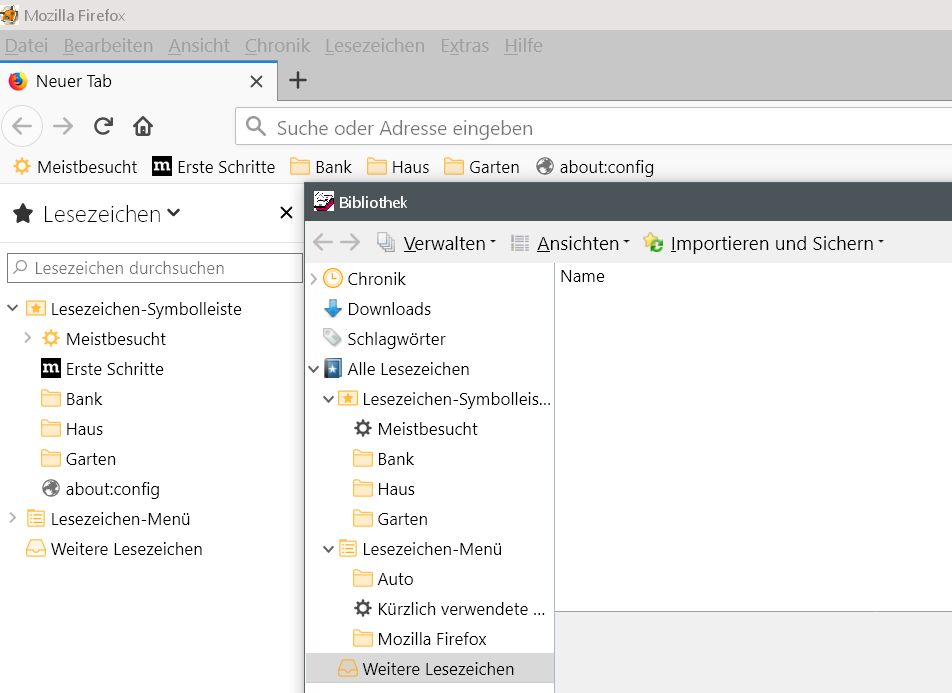Viewport: 952px width, 693px height.
Task: Select Weitere Lesezeichen in the sidebar
Action: pos(114,548)
